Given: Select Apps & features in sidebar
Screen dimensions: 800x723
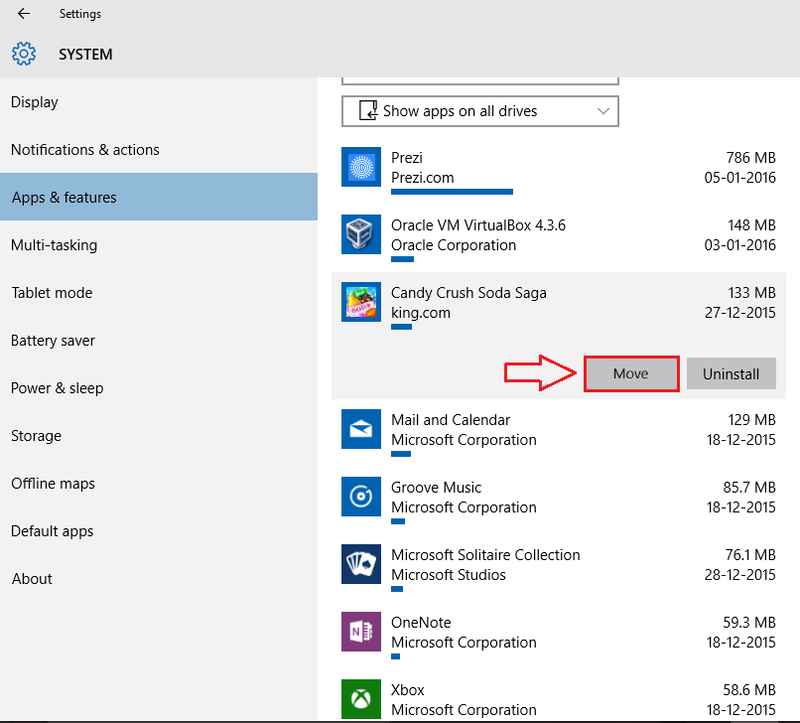Looking at the screenshot, I should (x=159, y=197).
